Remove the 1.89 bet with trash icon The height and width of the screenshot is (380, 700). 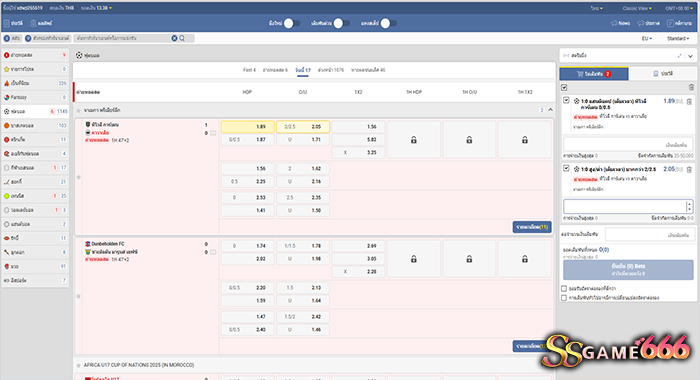point(689,101)
